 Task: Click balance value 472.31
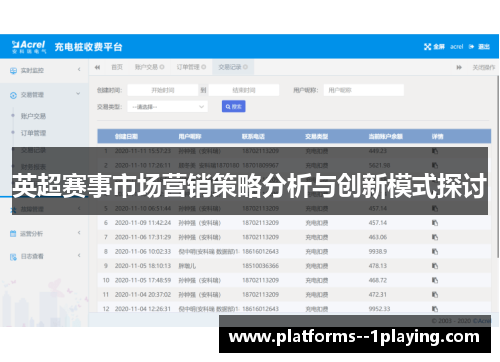pos(378,295)
